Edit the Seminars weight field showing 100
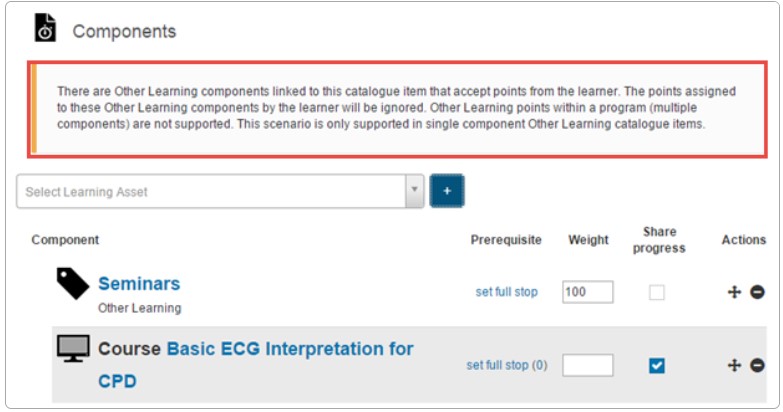 (588, 292)
